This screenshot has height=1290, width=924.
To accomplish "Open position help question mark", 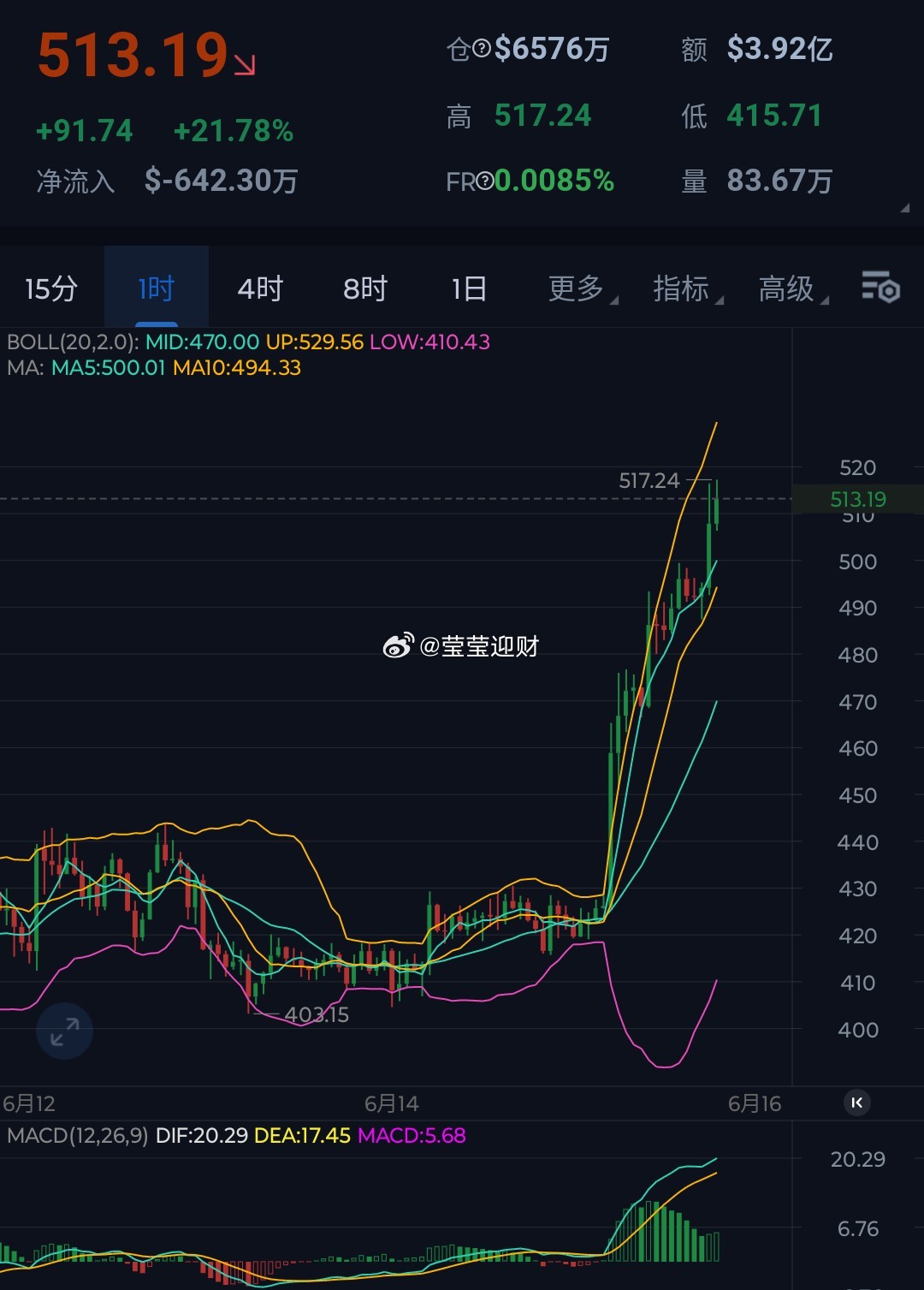I will click(482, 49).
